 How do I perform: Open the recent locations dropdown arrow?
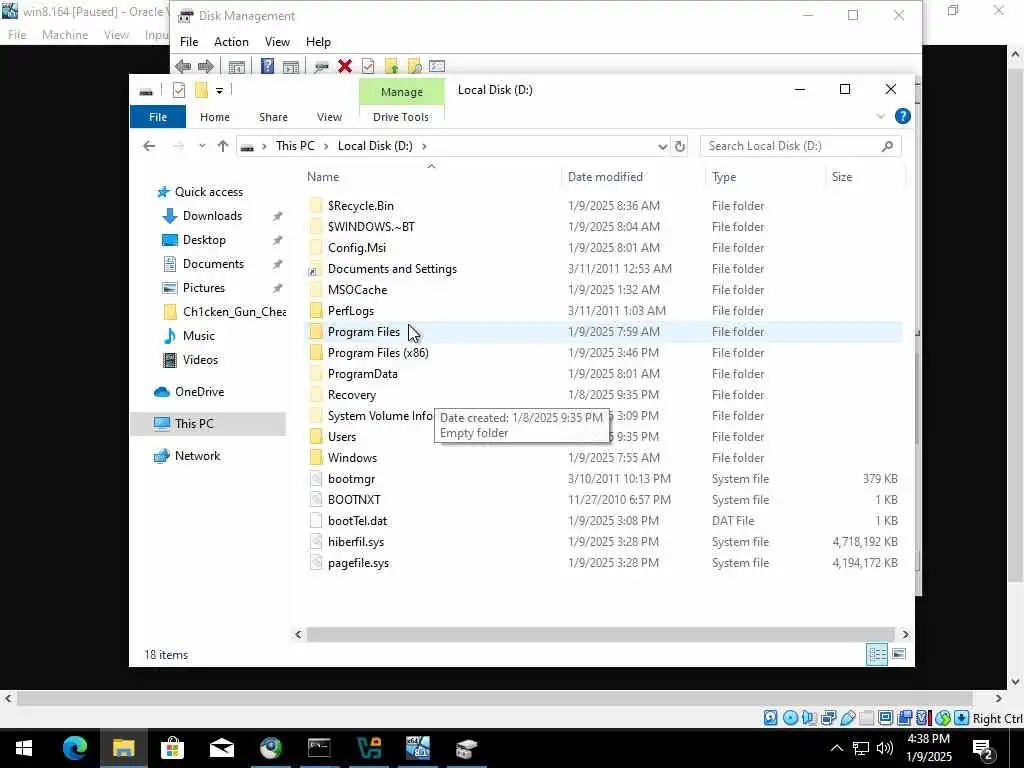coord(202,146)
